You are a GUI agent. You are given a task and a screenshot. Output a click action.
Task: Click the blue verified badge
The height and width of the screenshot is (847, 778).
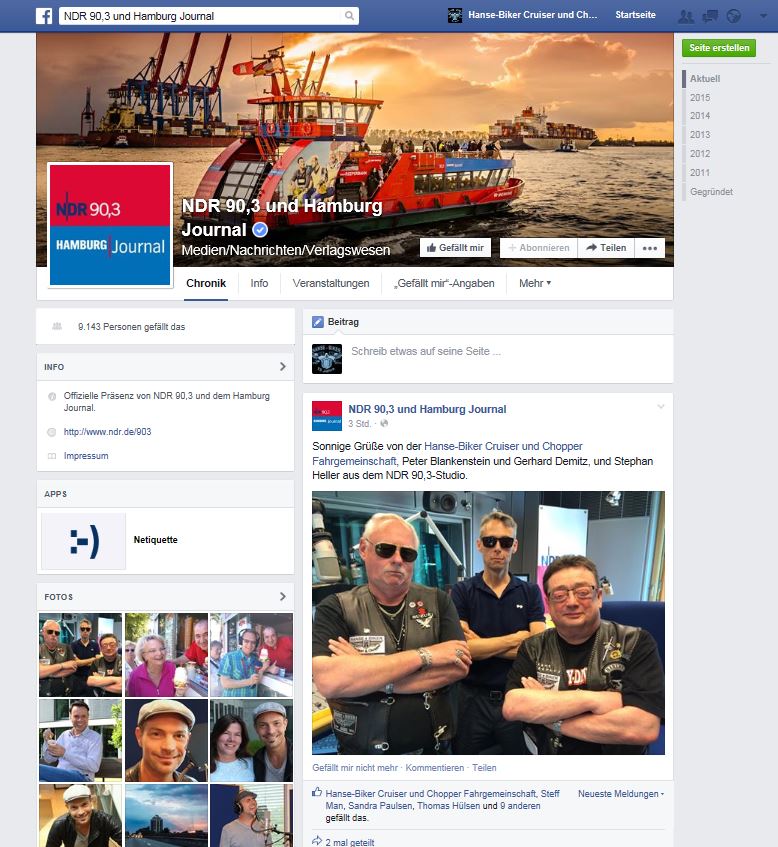pos(260,230)
